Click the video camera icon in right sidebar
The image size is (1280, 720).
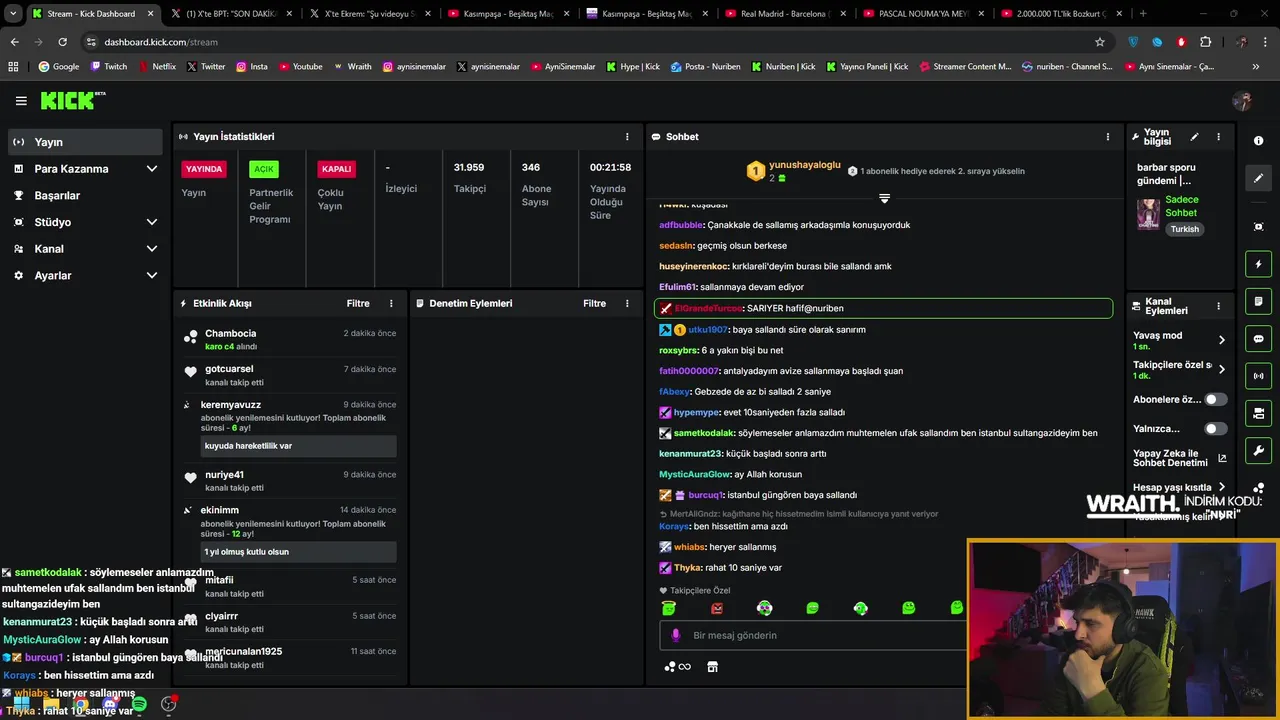click(x=1259, y=413)
